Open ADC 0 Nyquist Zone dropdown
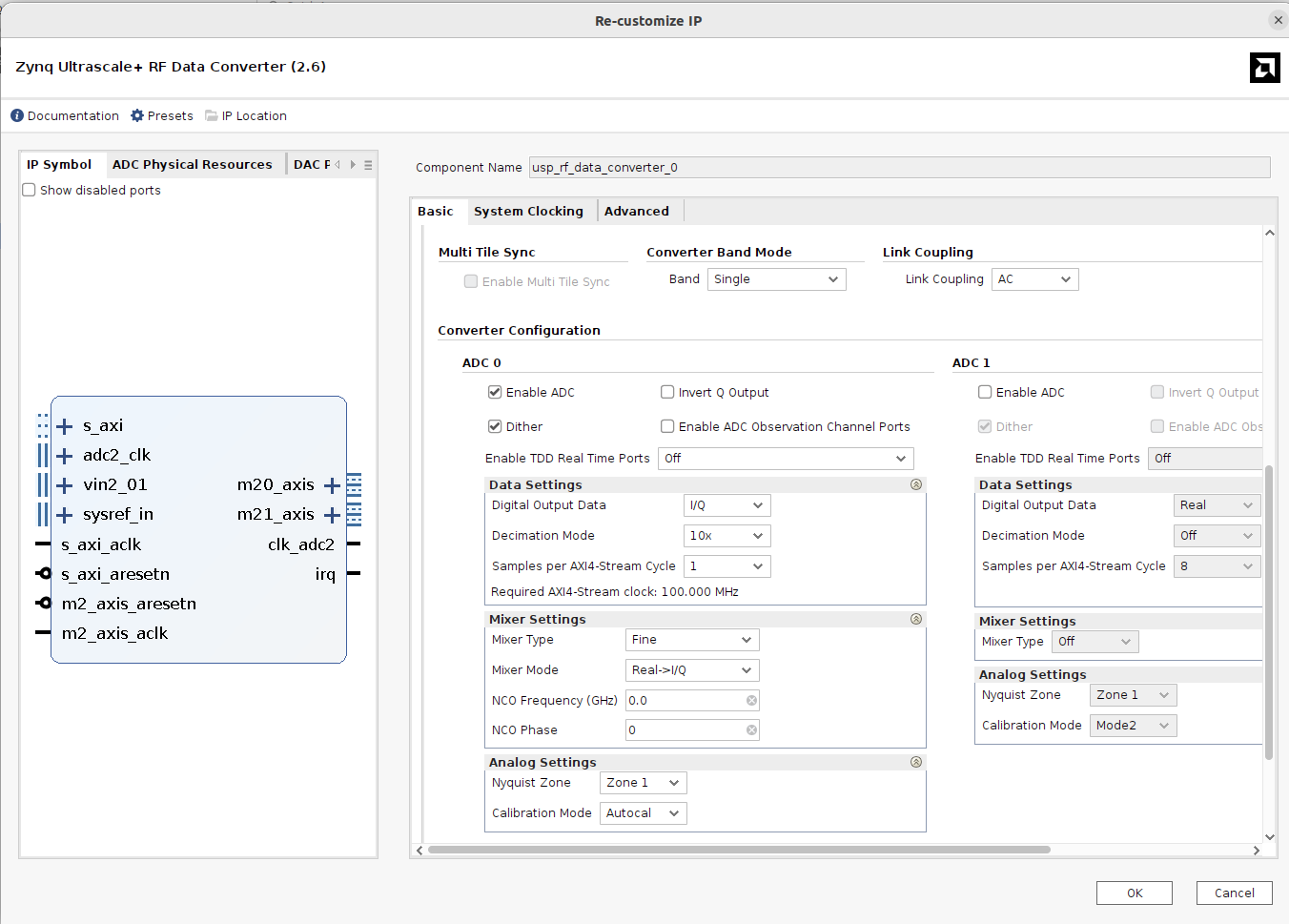Viewport: 1289px width, 924px height. (x=643, y=783)
